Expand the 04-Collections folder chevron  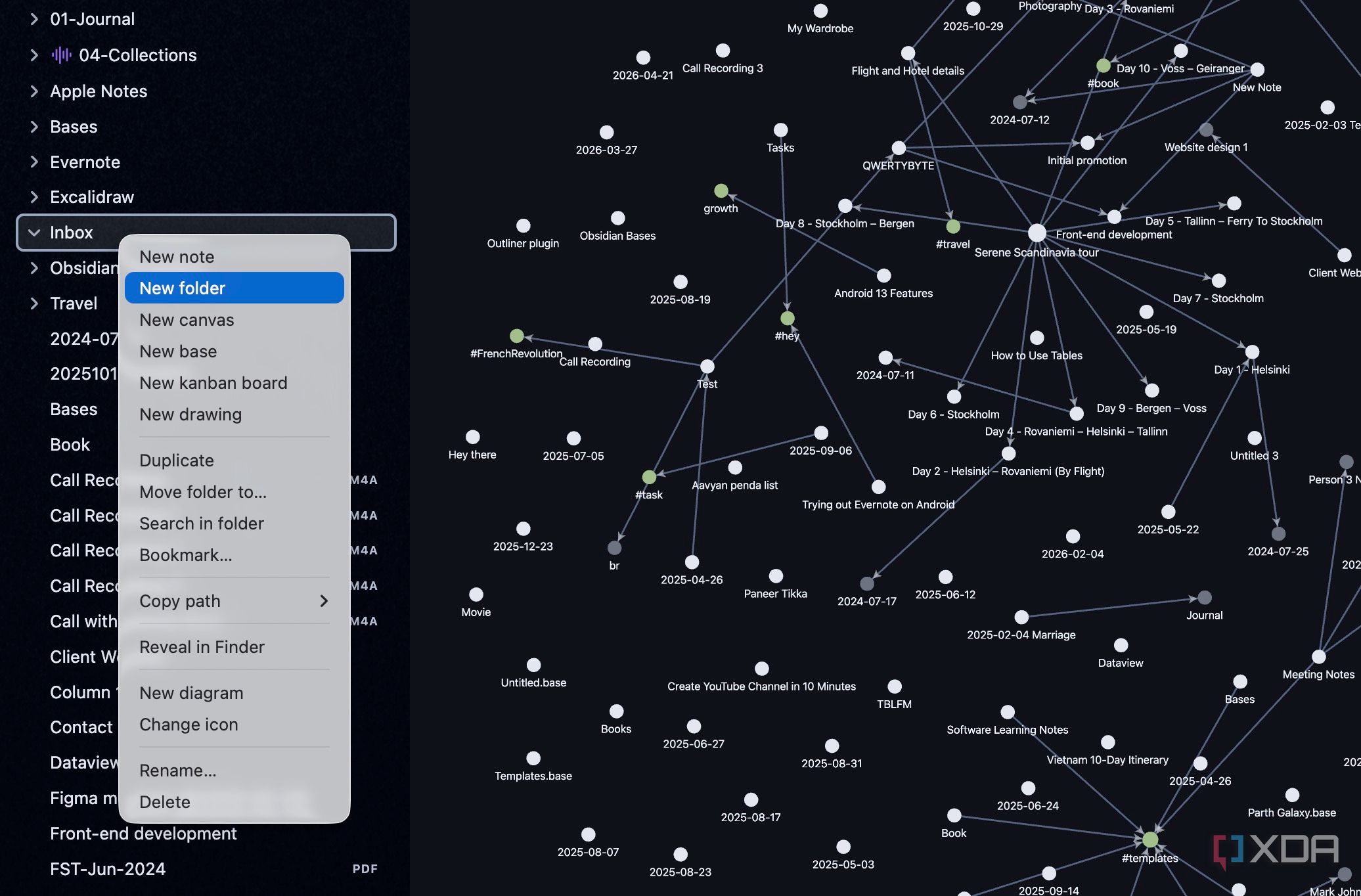[x=34, y=55]
